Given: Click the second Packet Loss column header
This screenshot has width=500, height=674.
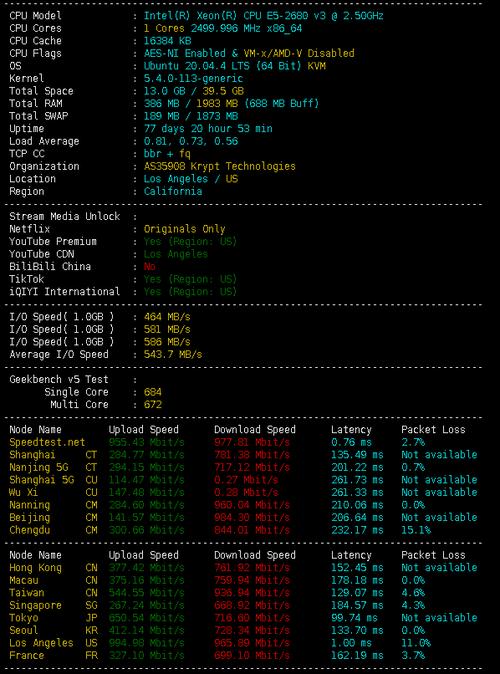Looking at the screenshot, I should 433,555.
